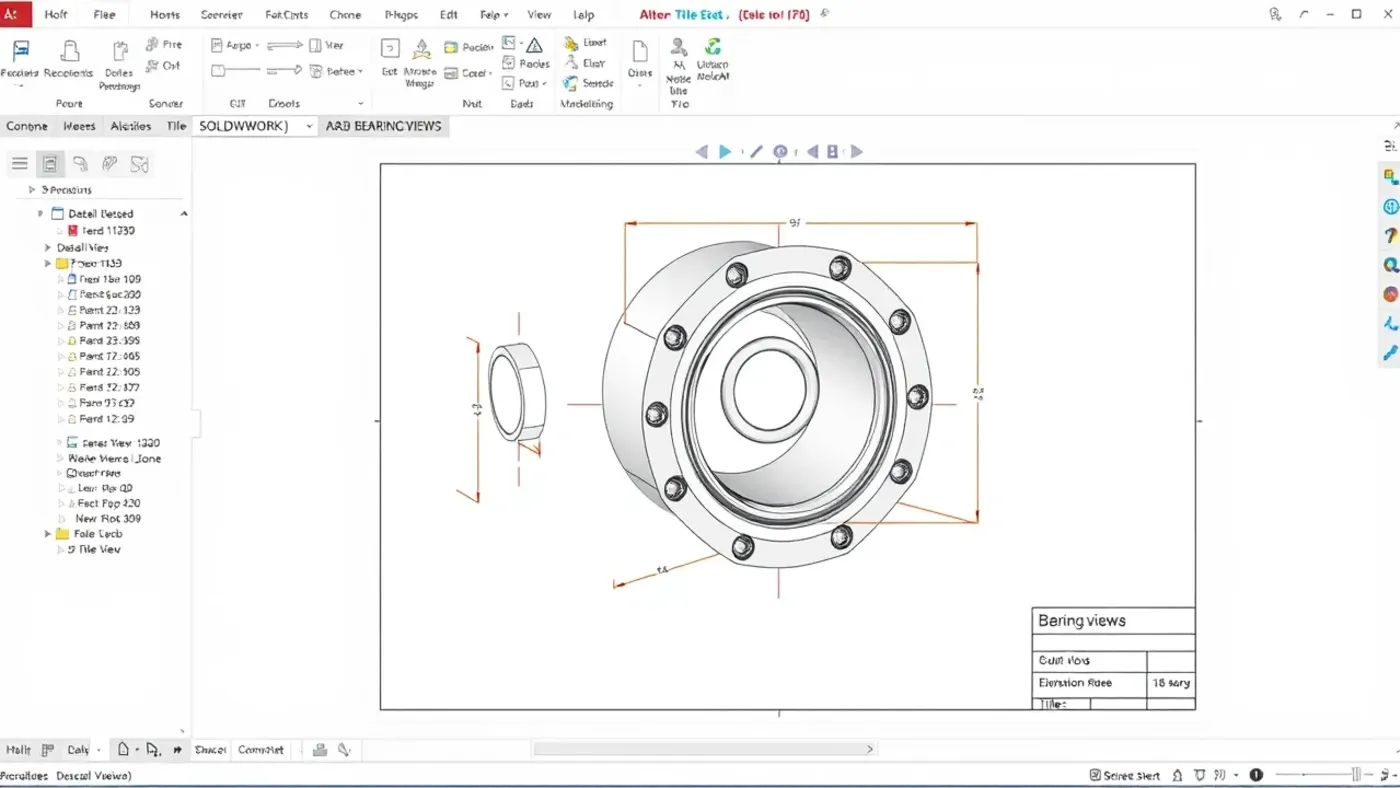Open the View menu
Viewport: 1400px width, 788px height.
pos(539,15)
